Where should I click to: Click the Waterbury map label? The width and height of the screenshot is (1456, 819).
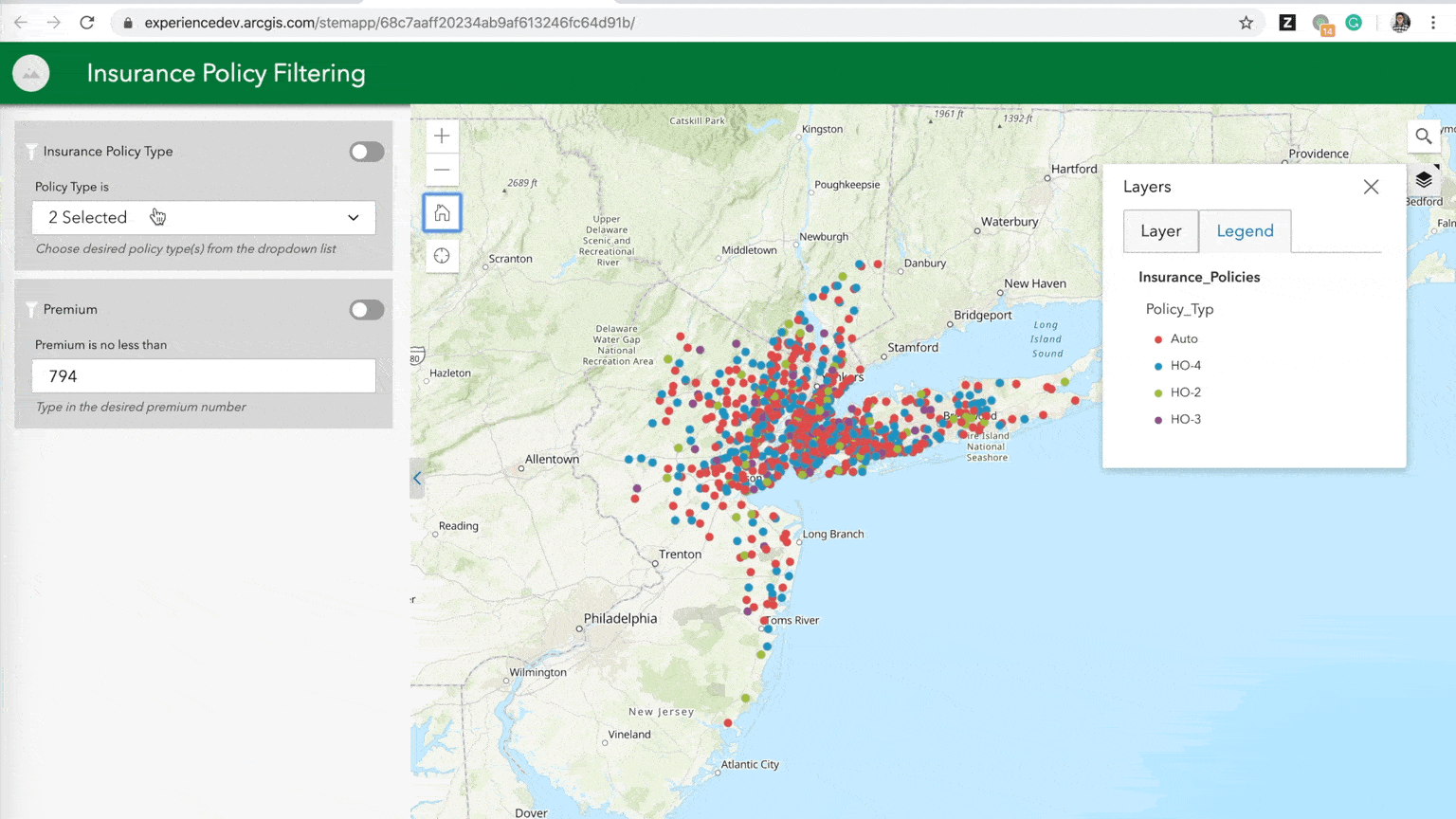click(x=1010, y=222)
